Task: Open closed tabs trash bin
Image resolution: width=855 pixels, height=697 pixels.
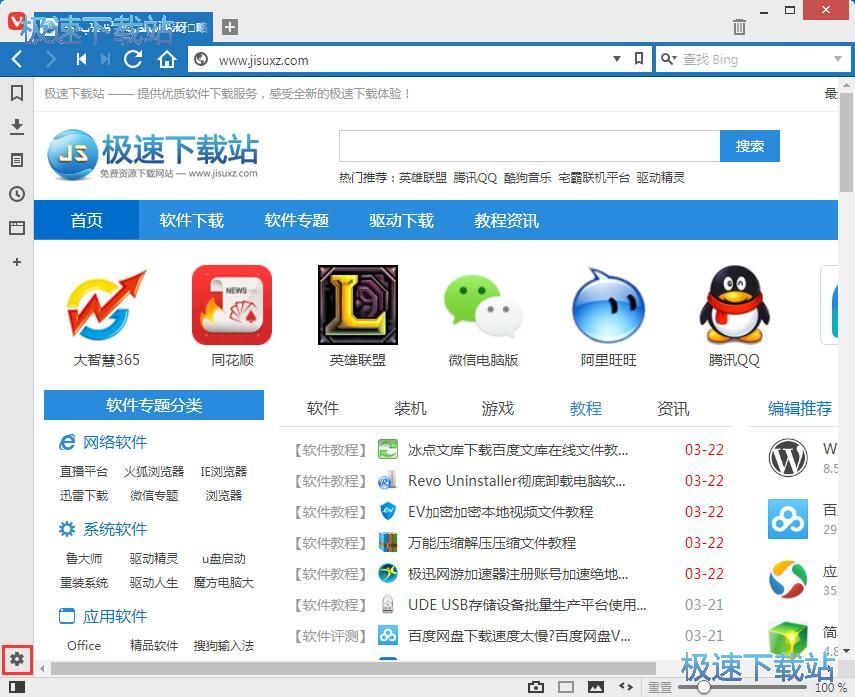Action: click(x=739, y=26)
